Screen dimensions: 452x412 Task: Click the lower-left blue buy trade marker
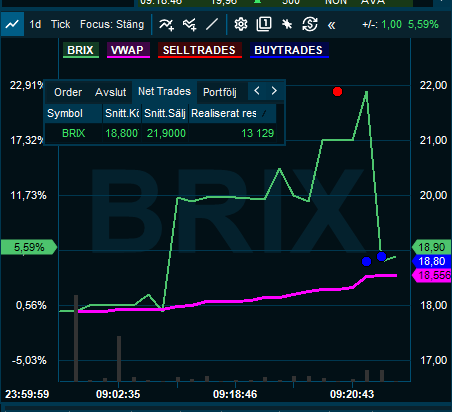[366, 261]
